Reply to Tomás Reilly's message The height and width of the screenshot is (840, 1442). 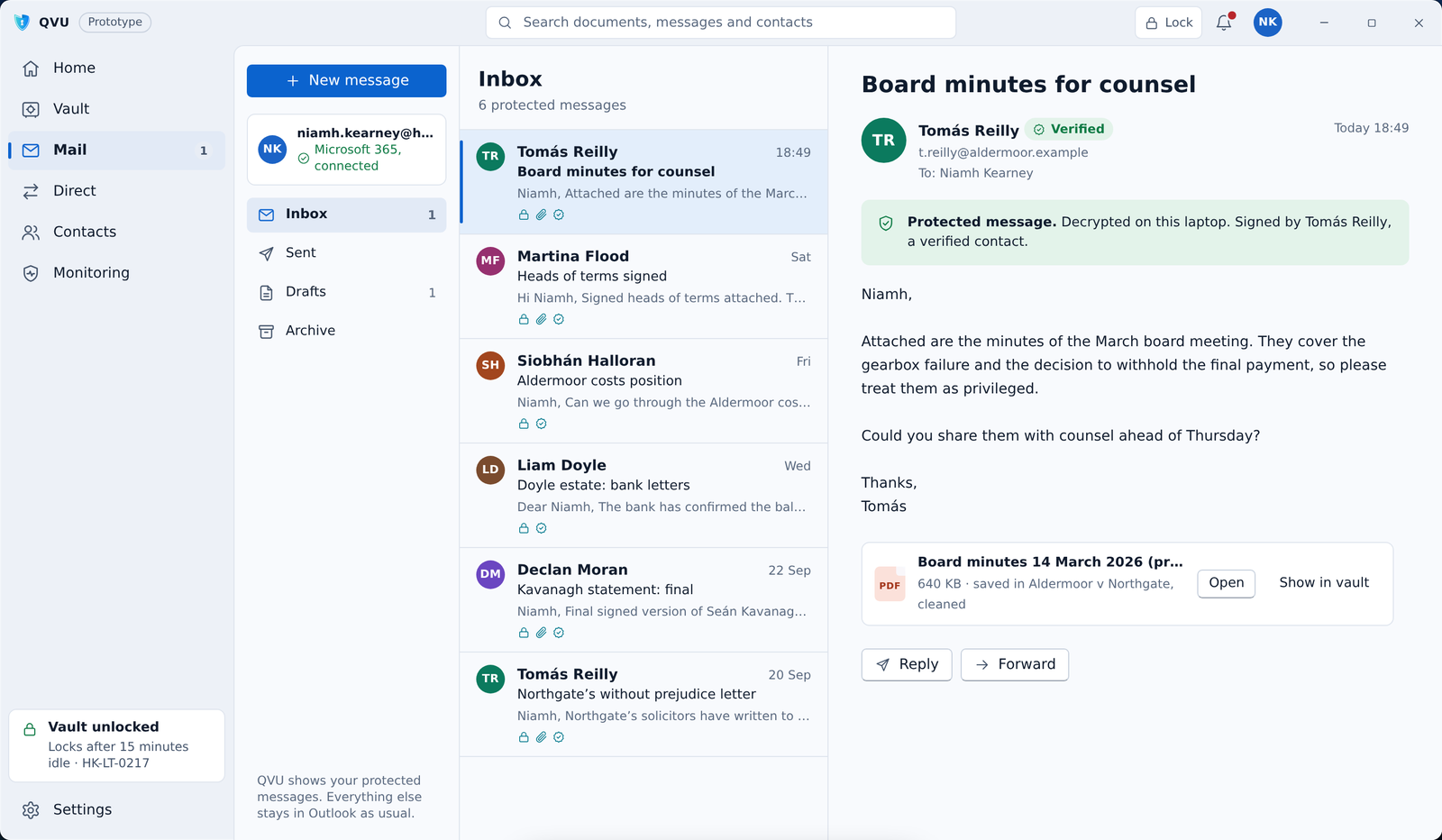coord(907,664)
